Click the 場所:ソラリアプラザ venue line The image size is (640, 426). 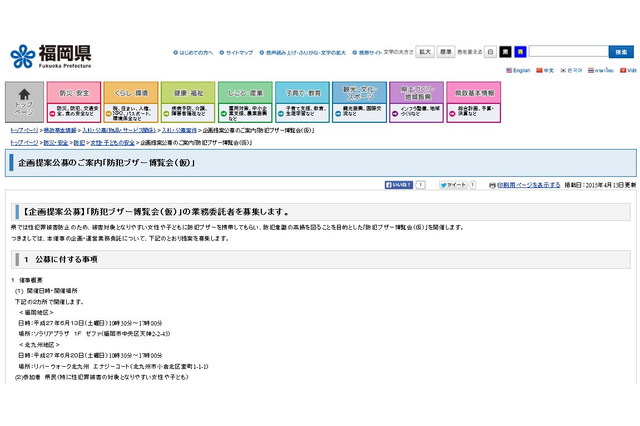(94, 334)
